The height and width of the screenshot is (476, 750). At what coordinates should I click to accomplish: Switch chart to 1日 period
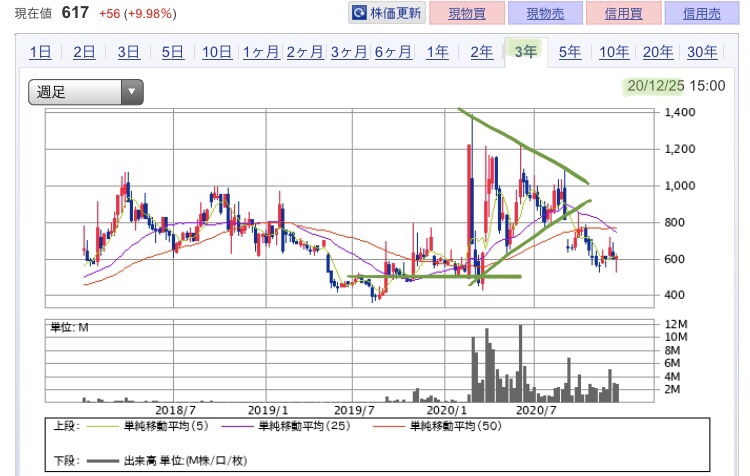[x=40, y=52]
